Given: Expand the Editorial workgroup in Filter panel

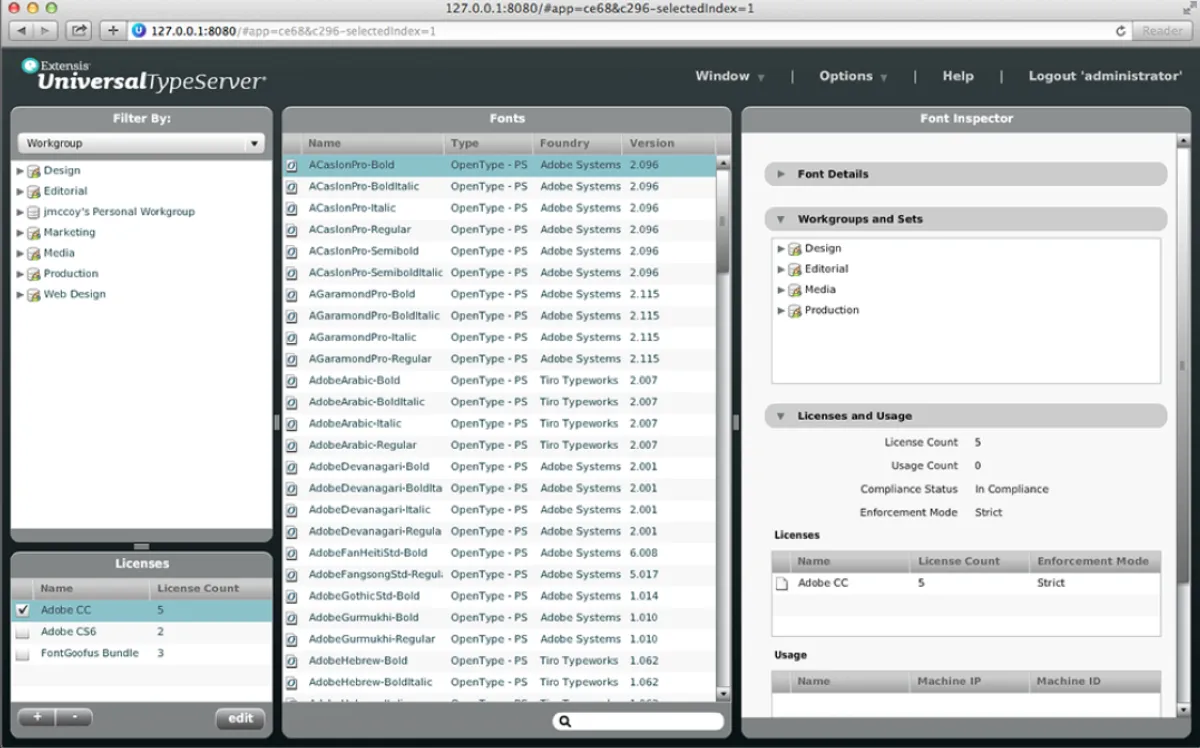Looking at the screenshot, I should (20, 191).
